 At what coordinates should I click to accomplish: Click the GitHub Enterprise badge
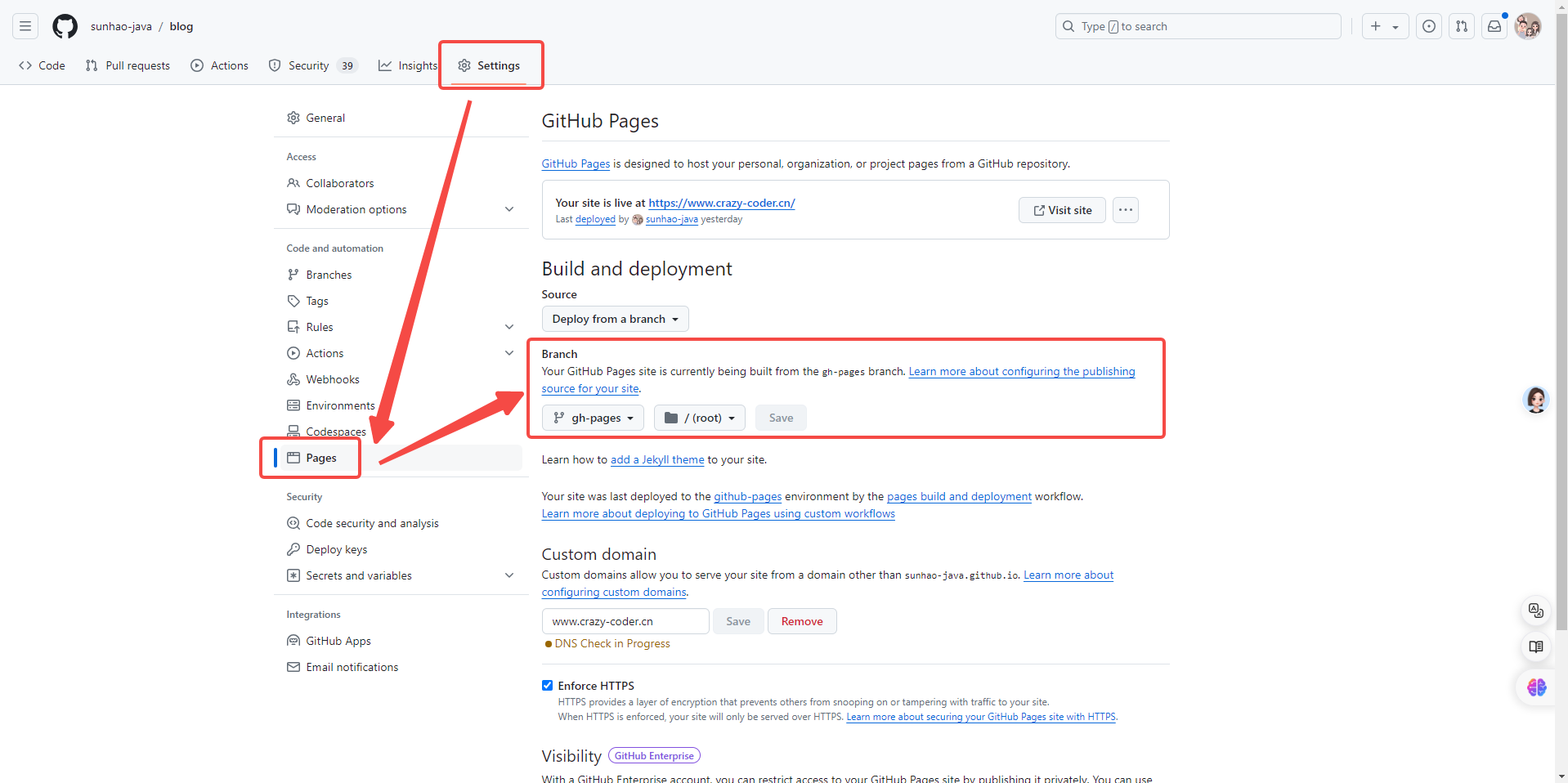coord(654,756)
